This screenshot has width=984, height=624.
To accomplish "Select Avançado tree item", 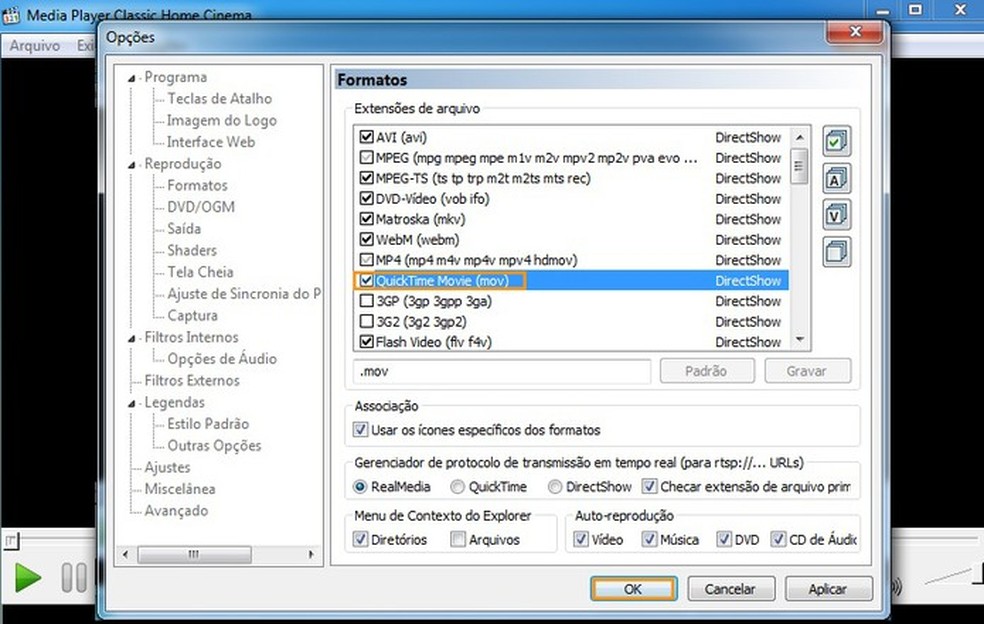I will click(176, 510).
